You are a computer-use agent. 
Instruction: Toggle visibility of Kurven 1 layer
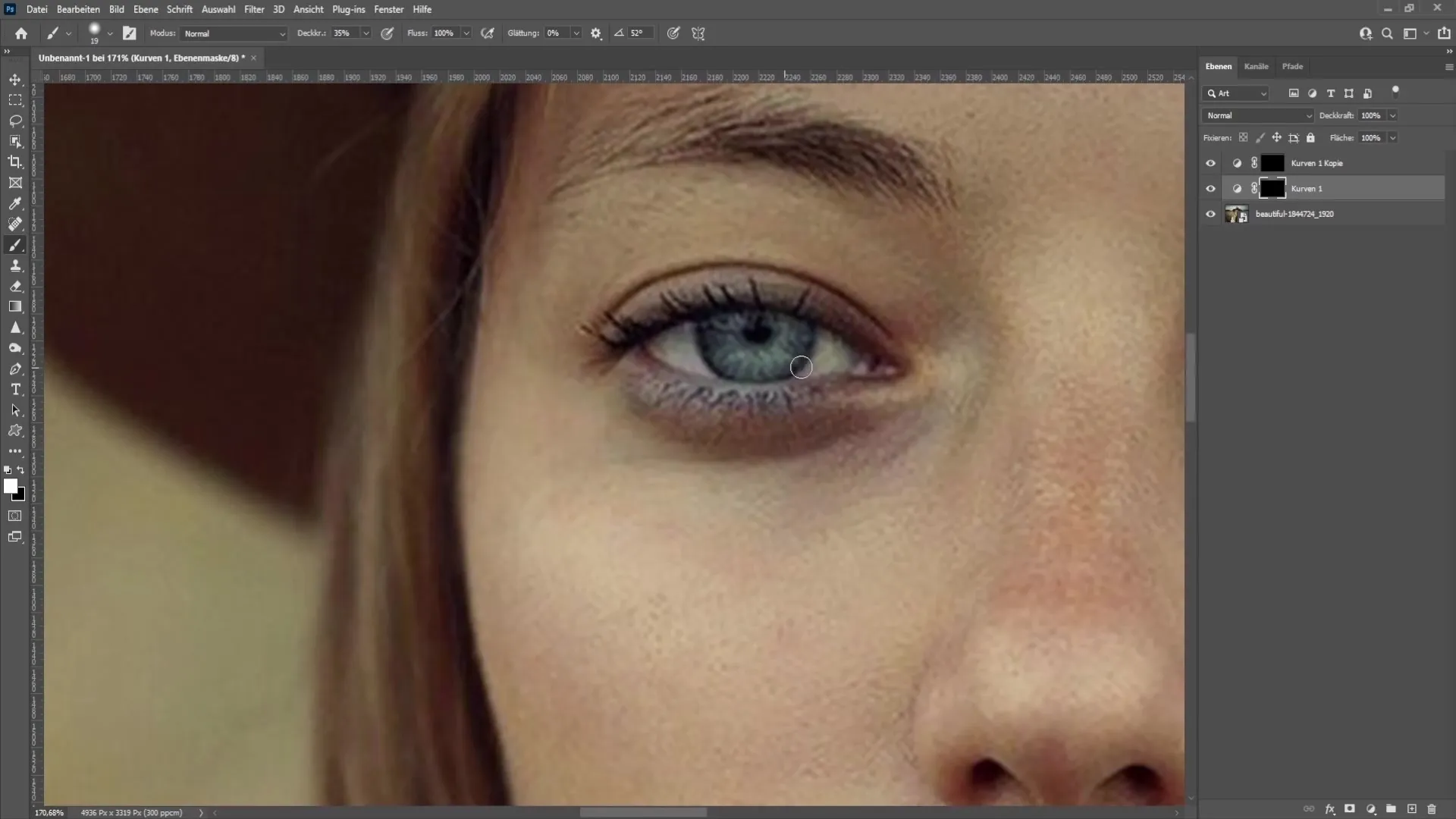pos(1211,188)
